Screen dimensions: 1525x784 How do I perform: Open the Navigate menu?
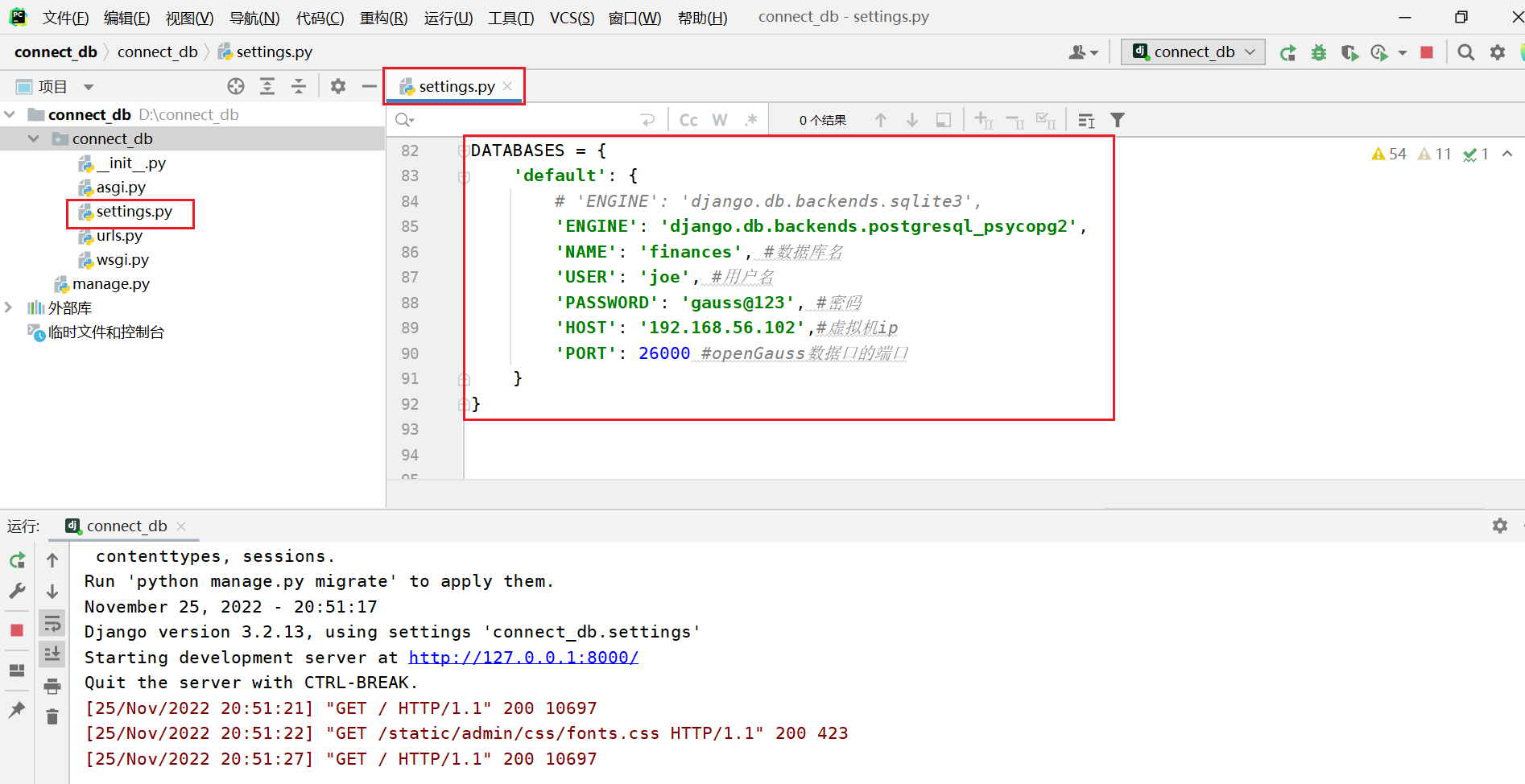(x=254, y=18)
